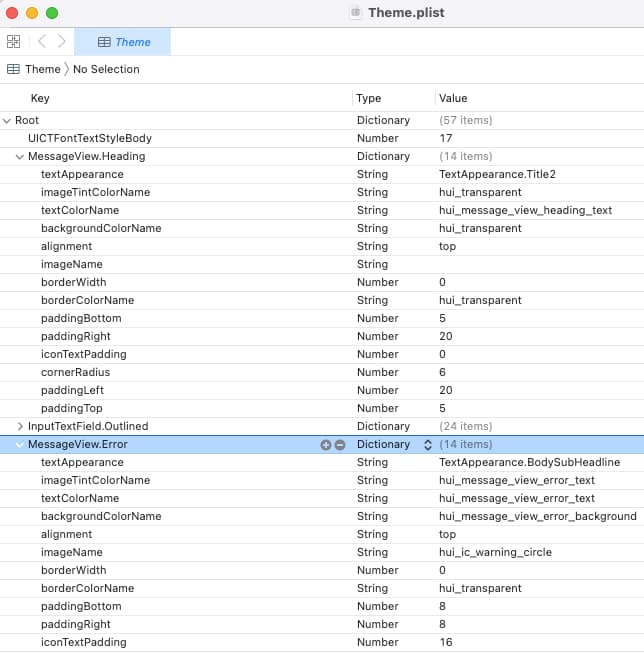Click the Key column header
Image resolution: width=644 pixels, height=653 pixels.
coord(40,98)
